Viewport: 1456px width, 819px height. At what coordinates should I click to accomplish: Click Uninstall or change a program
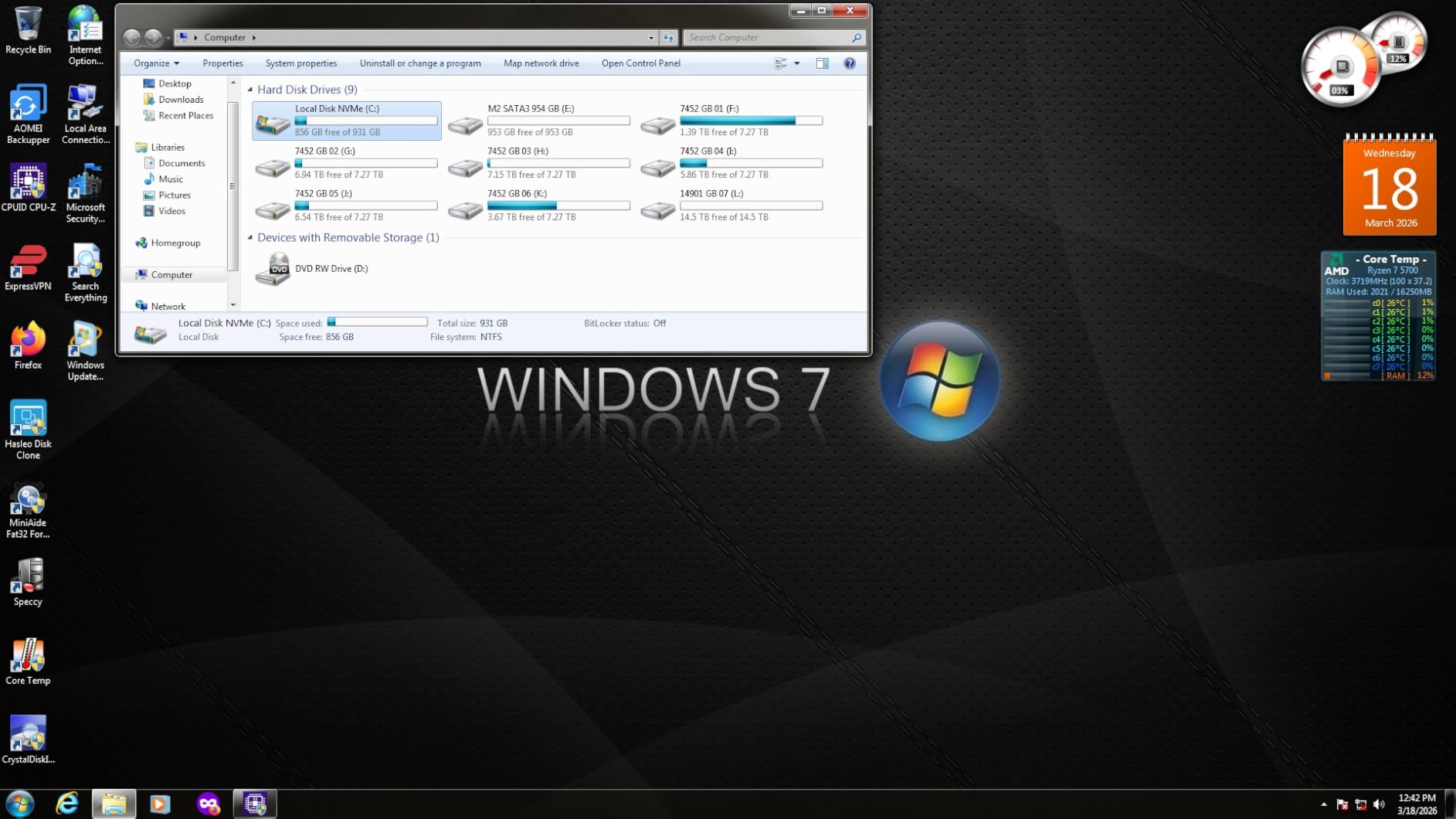coord(419,63)
